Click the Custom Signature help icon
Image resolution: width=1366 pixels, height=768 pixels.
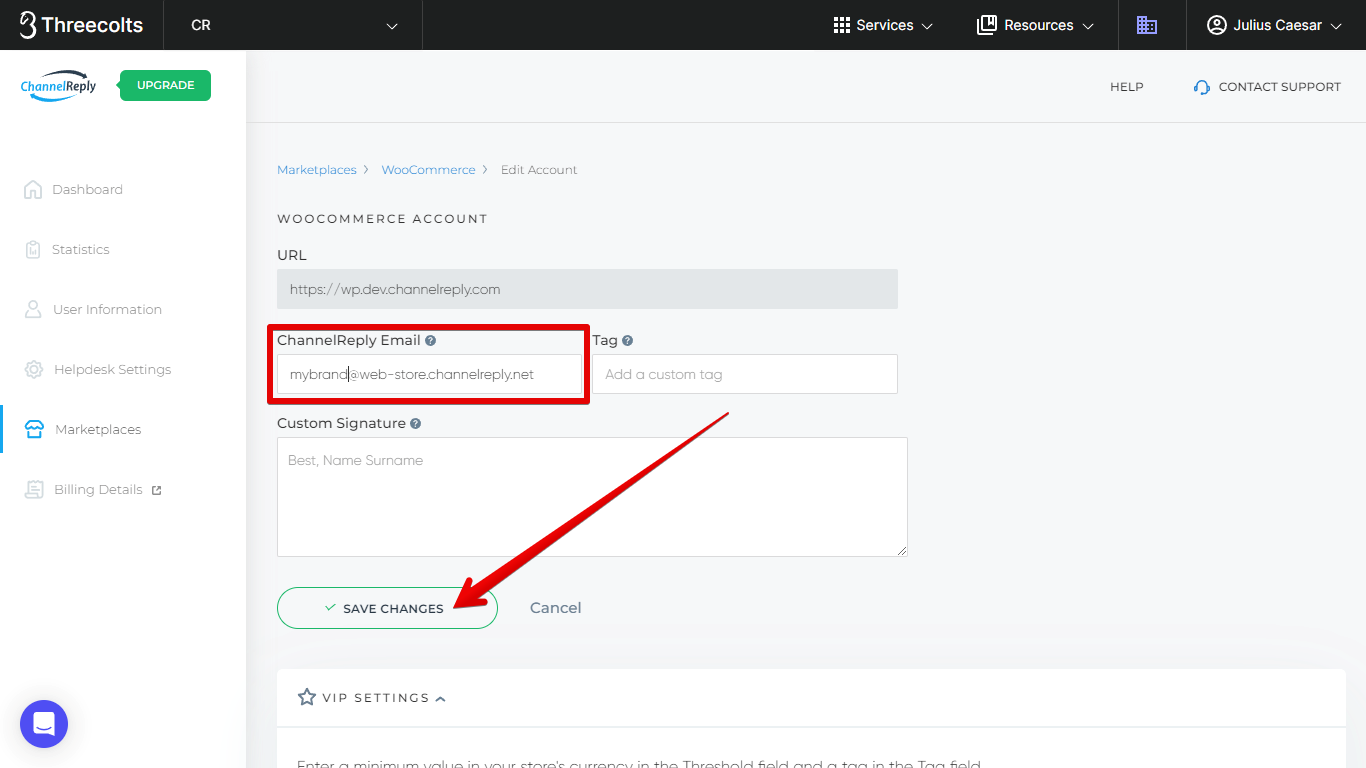tap(415, 424)
